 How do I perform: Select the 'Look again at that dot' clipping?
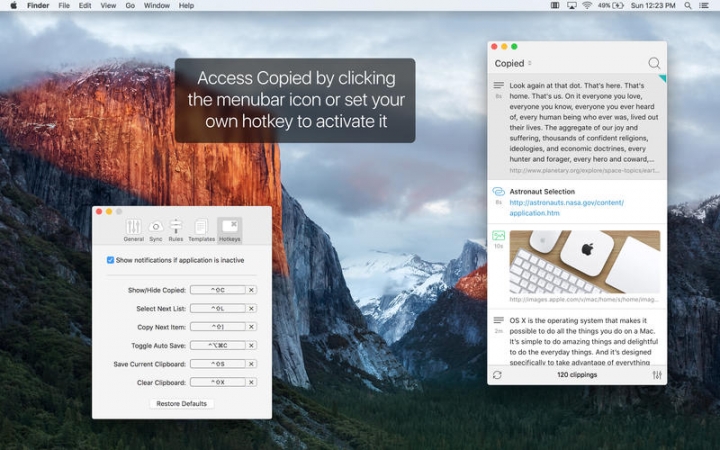577,127
